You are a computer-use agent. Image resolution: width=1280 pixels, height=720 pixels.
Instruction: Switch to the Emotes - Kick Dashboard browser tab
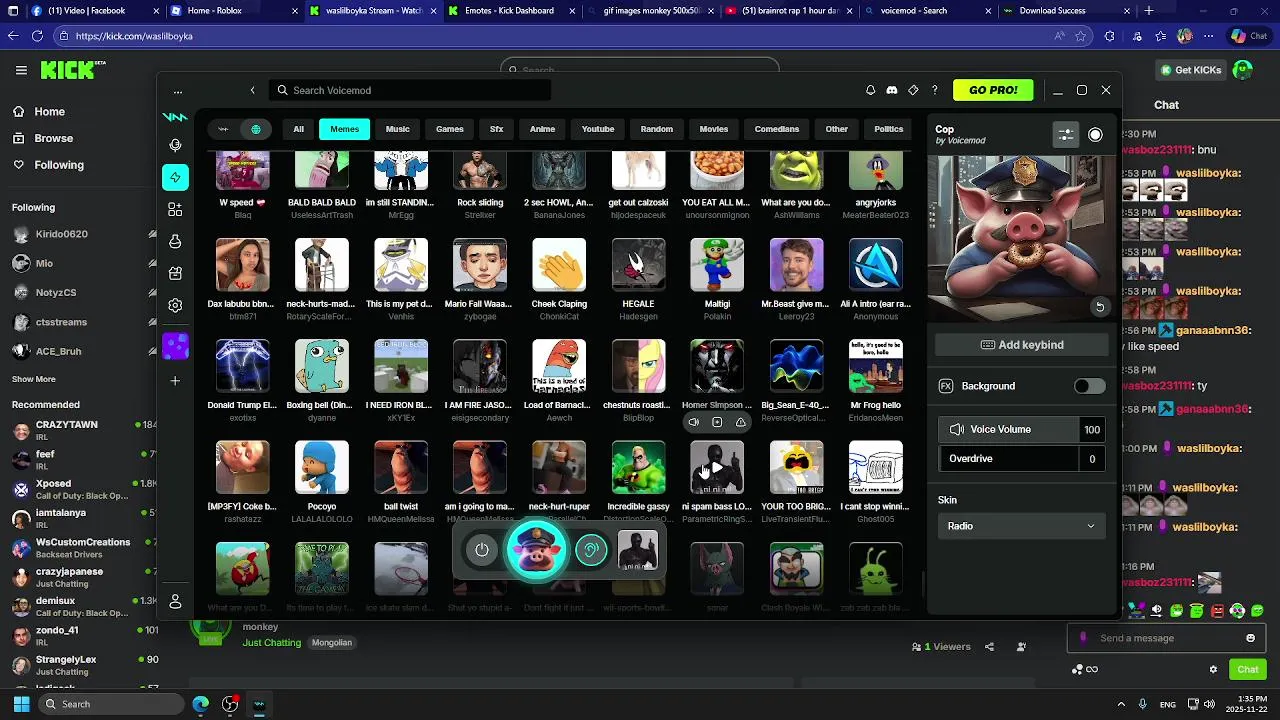coord(509,11)
